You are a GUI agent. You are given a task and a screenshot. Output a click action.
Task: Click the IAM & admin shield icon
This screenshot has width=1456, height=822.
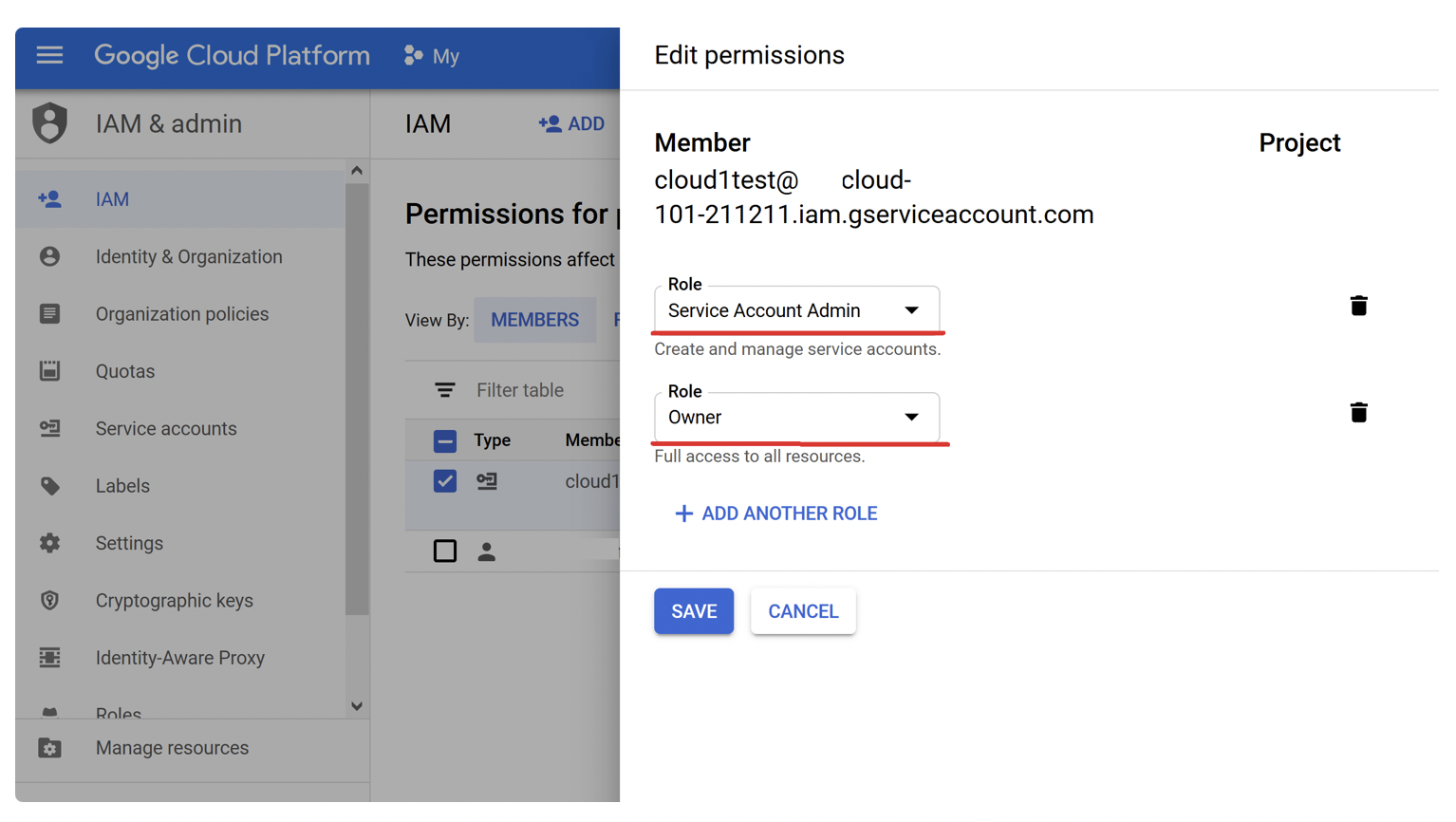49,123
